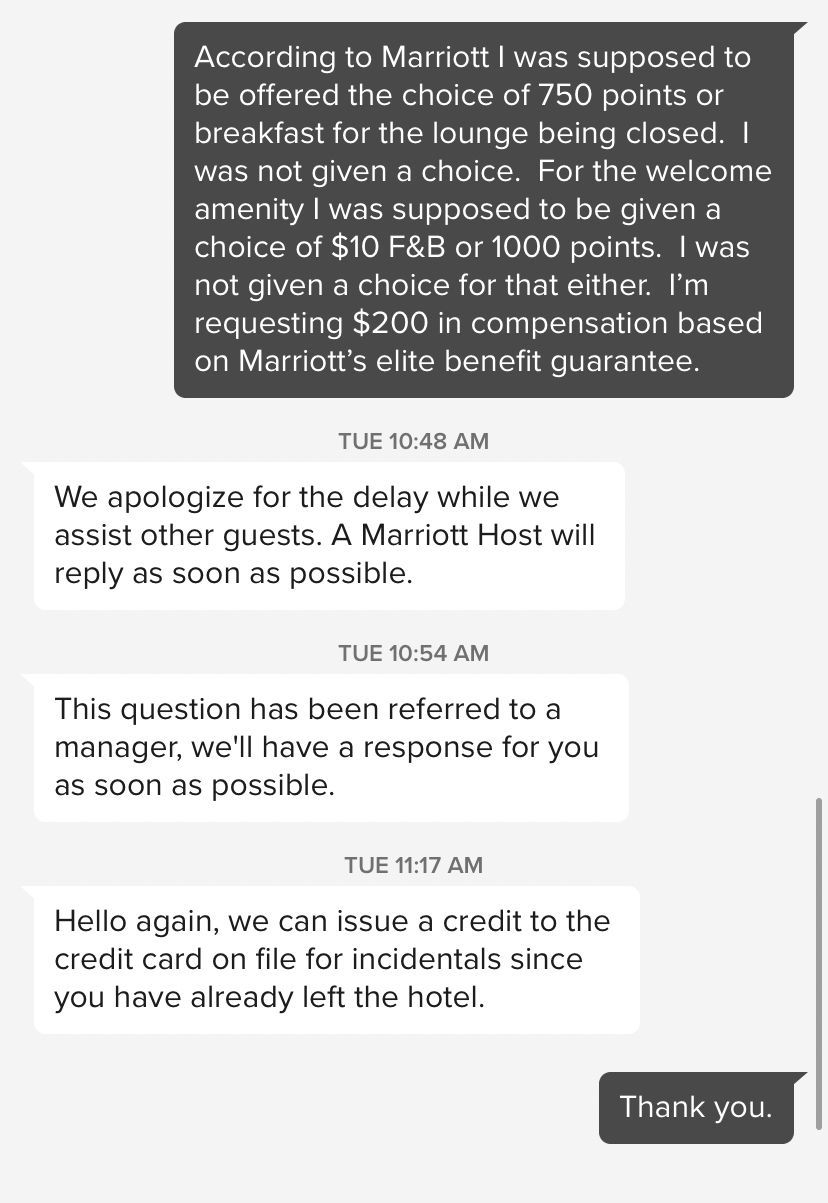Screen dimensions: 828x1203
Task: Select the 'referred to a manager' message bubble
Action: pyautogui.click(x=331, y=747)
